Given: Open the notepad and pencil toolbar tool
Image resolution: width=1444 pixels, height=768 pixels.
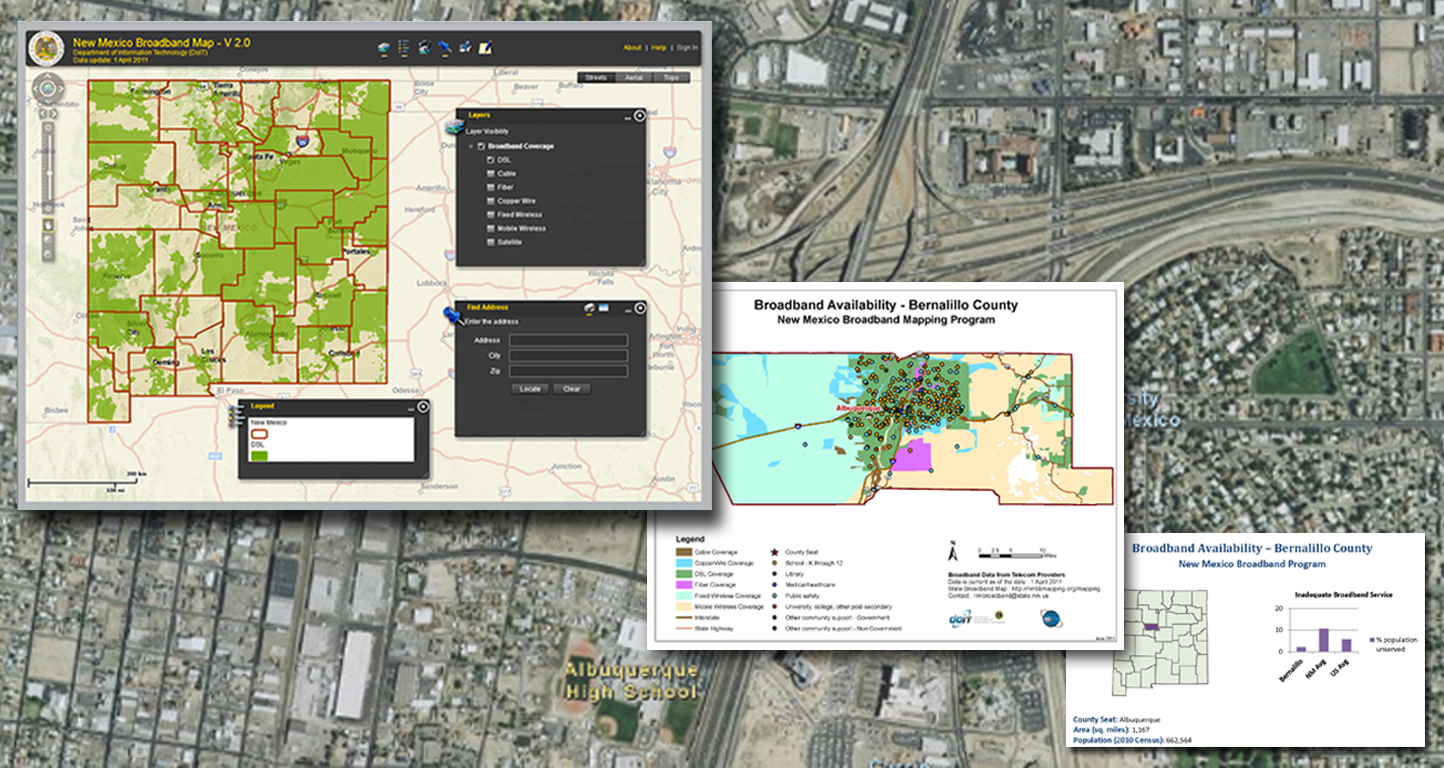Looking at the screenshot, I should [x=486, y=48].
